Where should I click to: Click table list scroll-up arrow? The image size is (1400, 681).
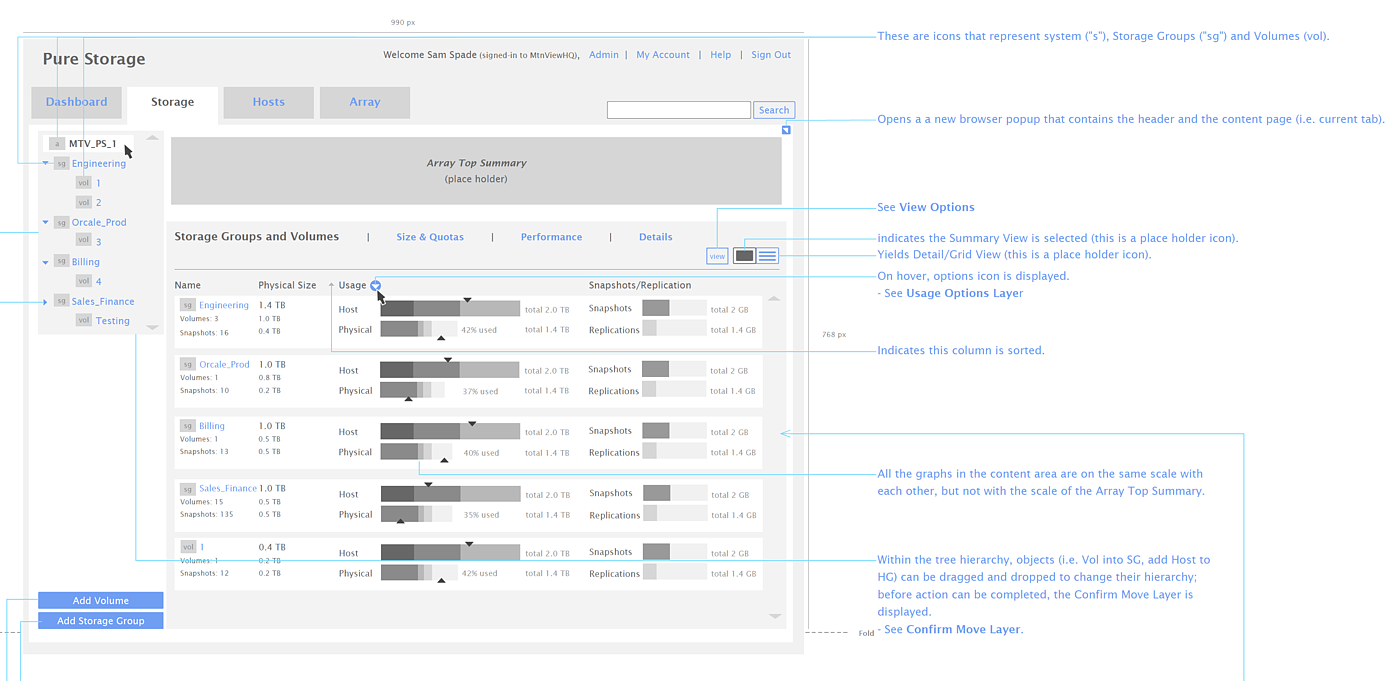click(774, 299)
